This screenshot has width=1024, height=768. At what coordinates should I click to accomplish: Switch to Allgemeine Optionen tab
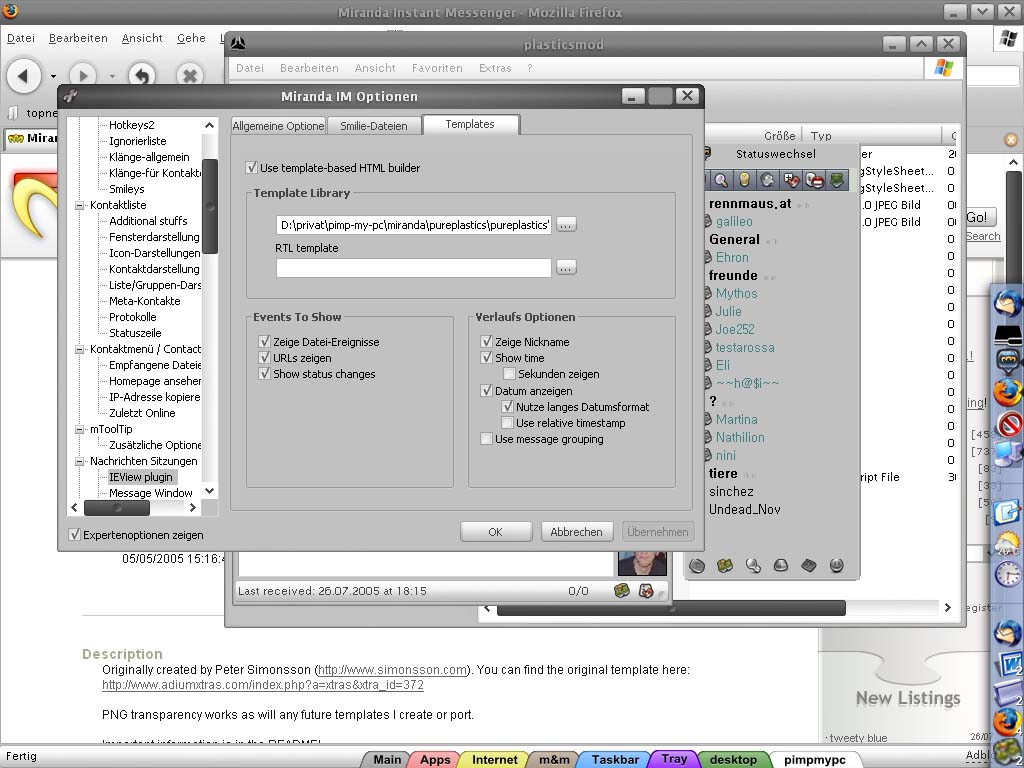click(x=279, y=126)
